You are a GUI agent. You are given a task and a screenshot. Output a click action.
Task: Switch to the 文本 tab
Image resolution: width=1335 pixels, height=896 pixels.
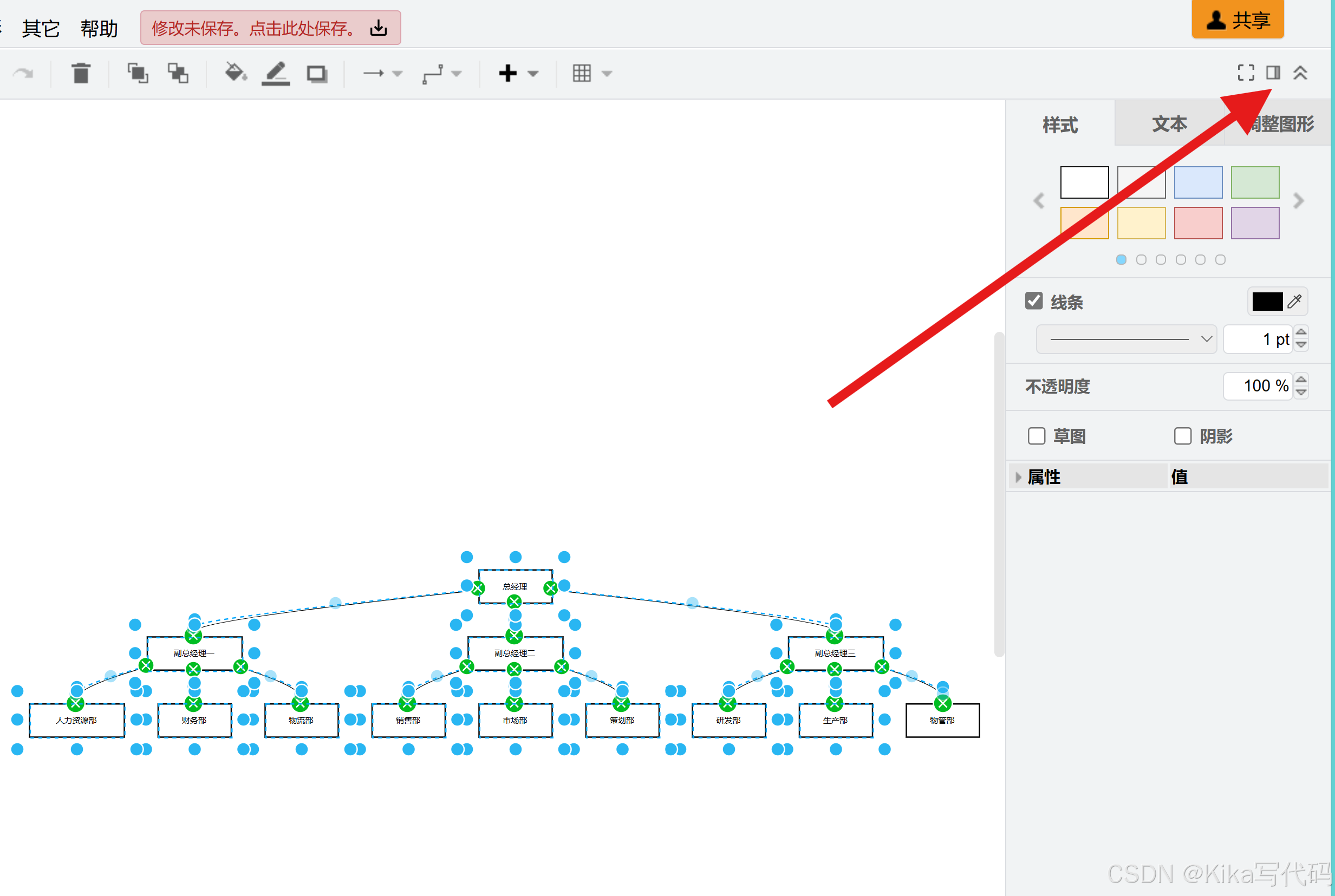(1169, 124)
